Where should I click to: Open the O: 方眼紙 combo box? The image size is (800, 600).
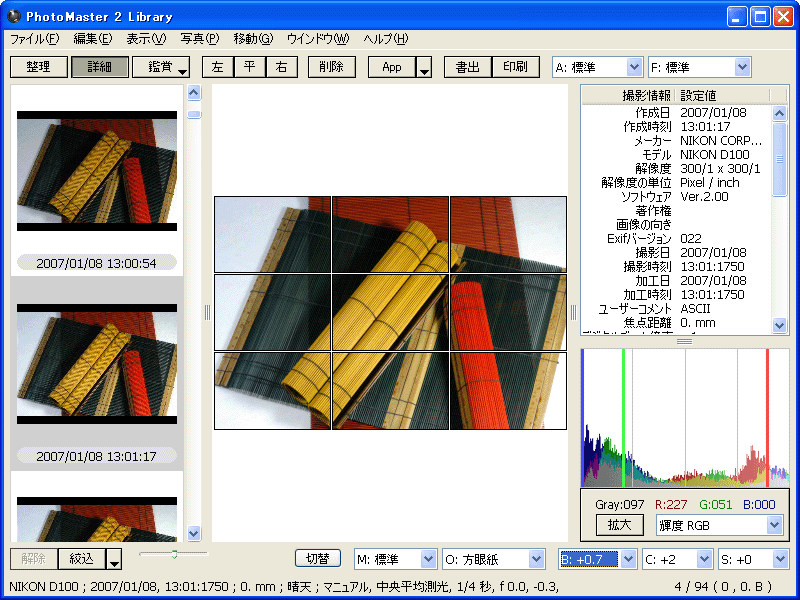pos(493,559)
